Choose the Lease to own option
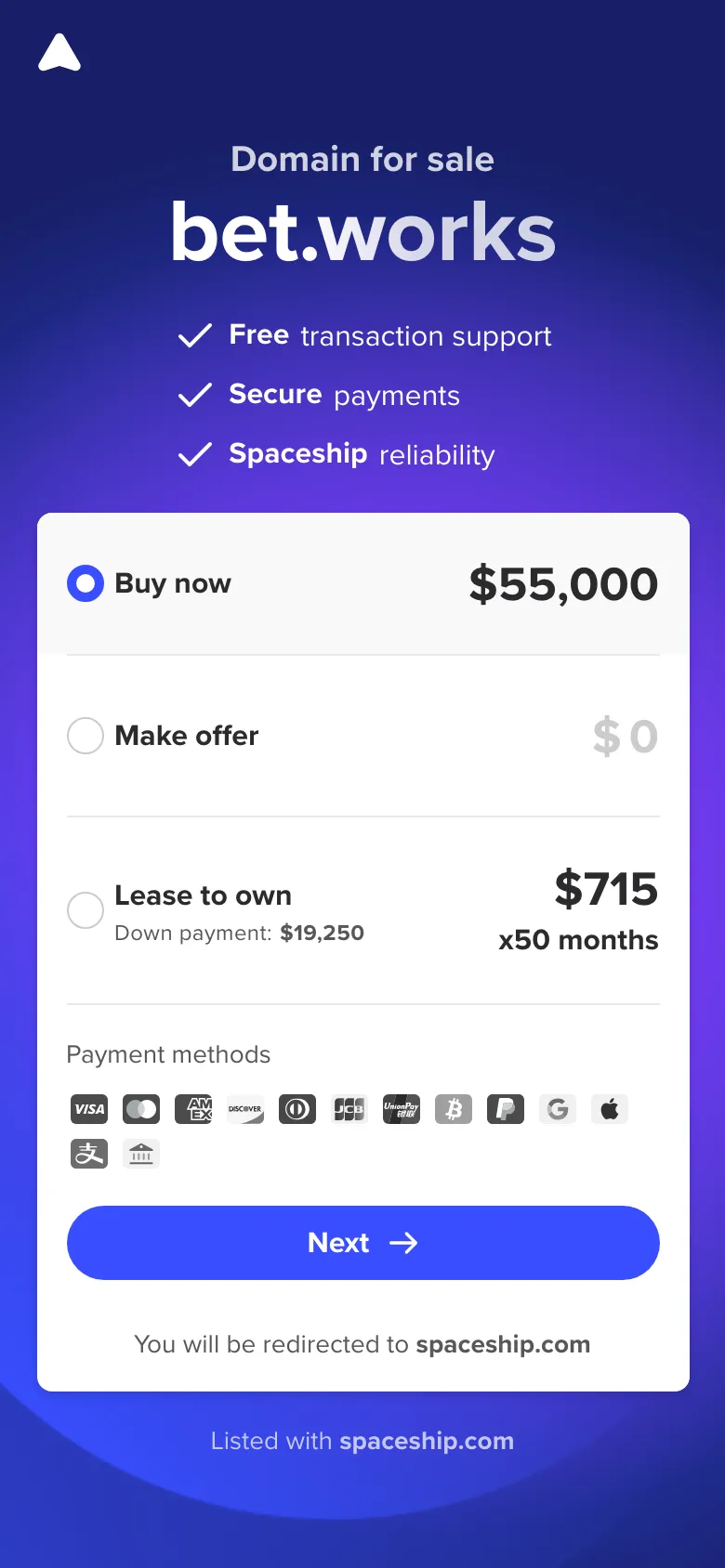The image size is (725, 1568). [x=86, y=910]
